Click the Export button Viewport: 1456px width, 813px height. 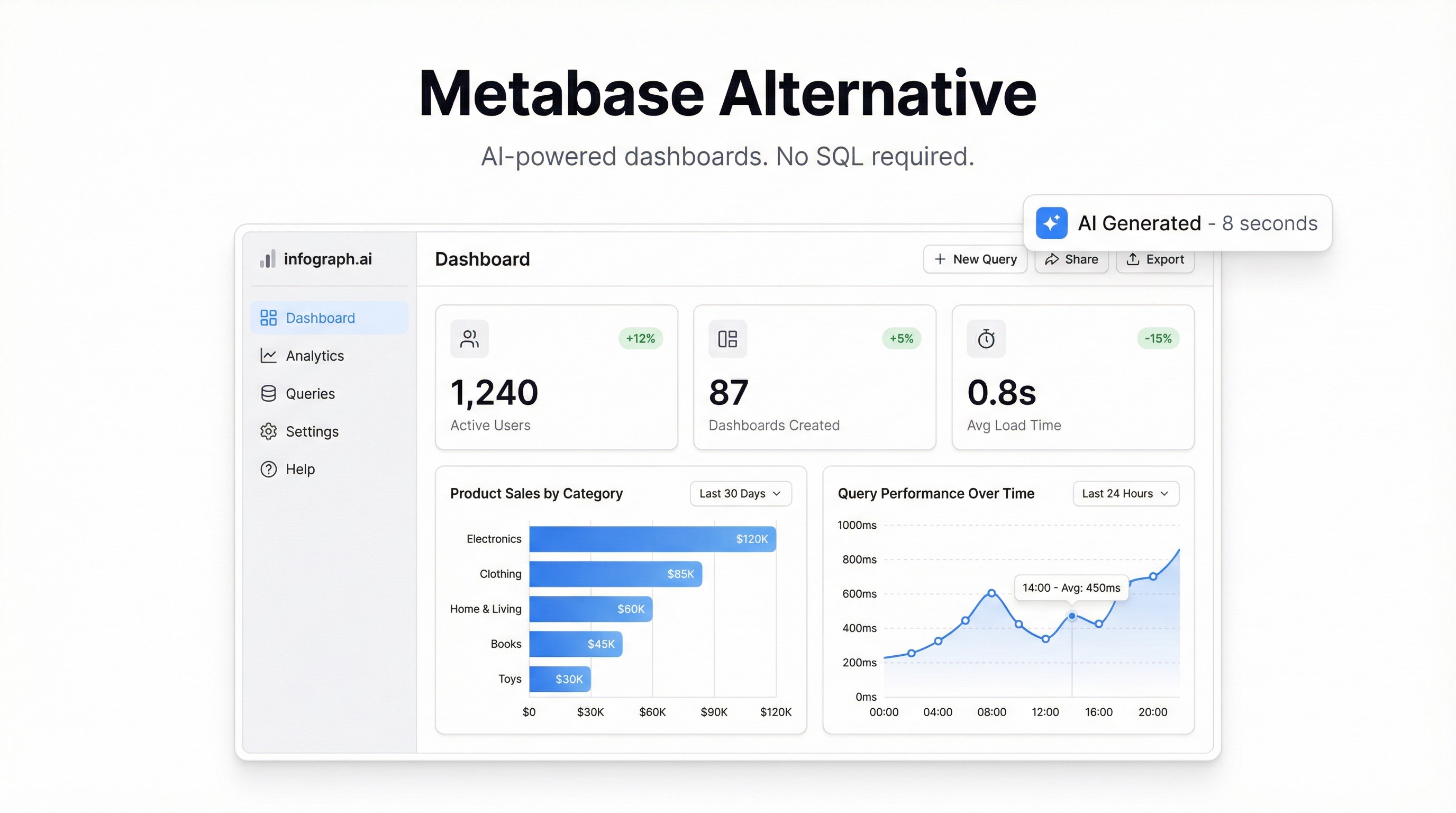(1155, 259)
